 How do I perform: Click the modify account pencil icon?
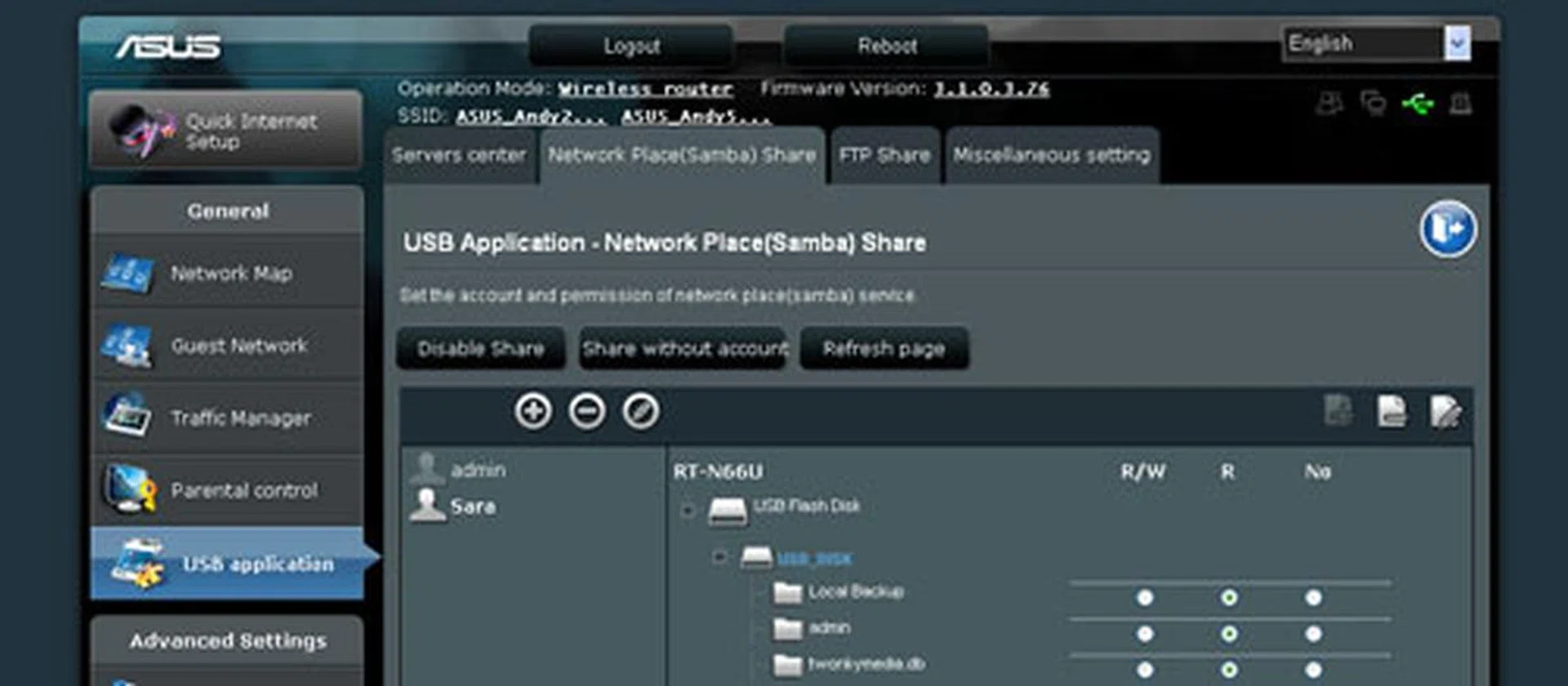tap(641, 411)
